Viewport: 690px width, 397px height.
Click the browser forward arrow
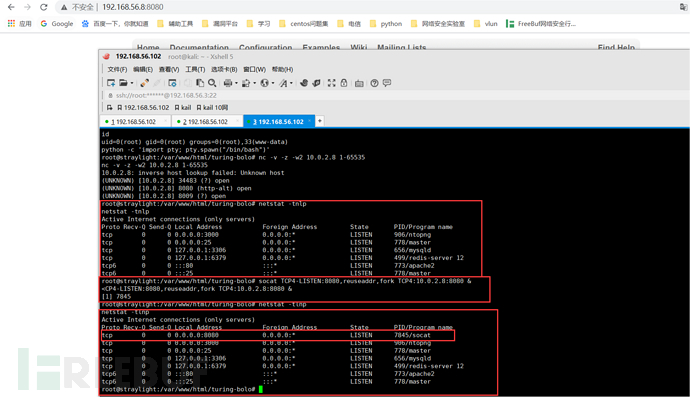tap(27, 7)
